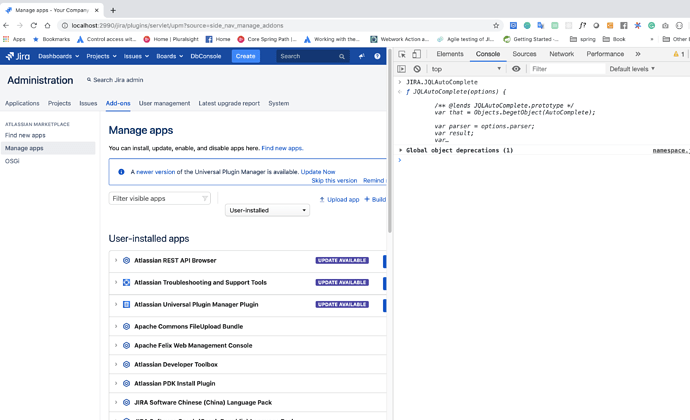Open the Pluralsight Home bookmark
The height and width of the screenshot is (420, 690).
click(x=171, y=39)
